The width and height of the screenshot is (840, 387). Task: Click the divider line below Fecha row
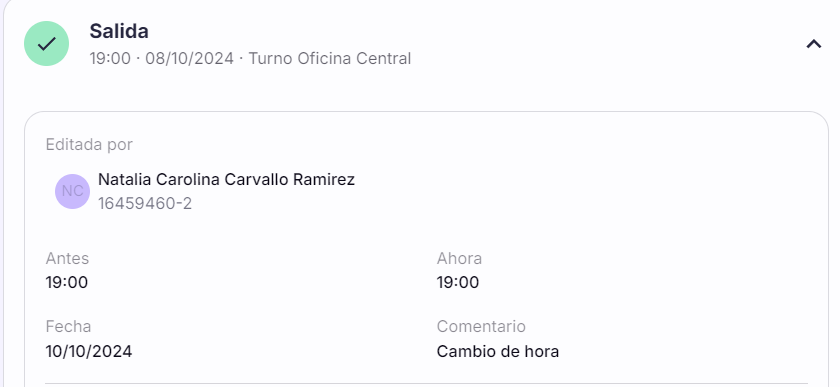(x=426, y=383)
